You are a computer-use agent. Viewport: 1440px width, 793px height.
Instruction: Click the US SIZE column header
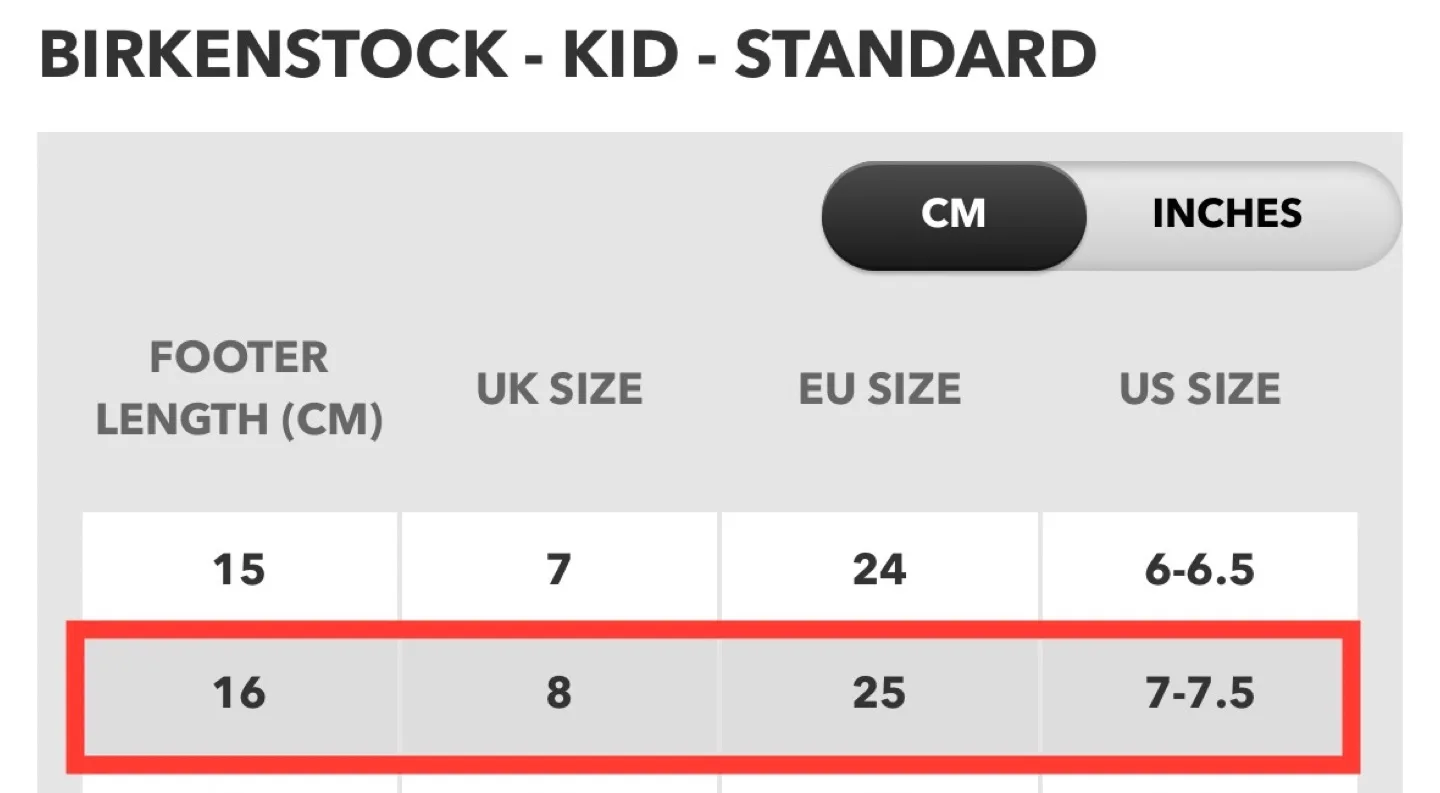pyautogui.click(x=1199, y=388)
